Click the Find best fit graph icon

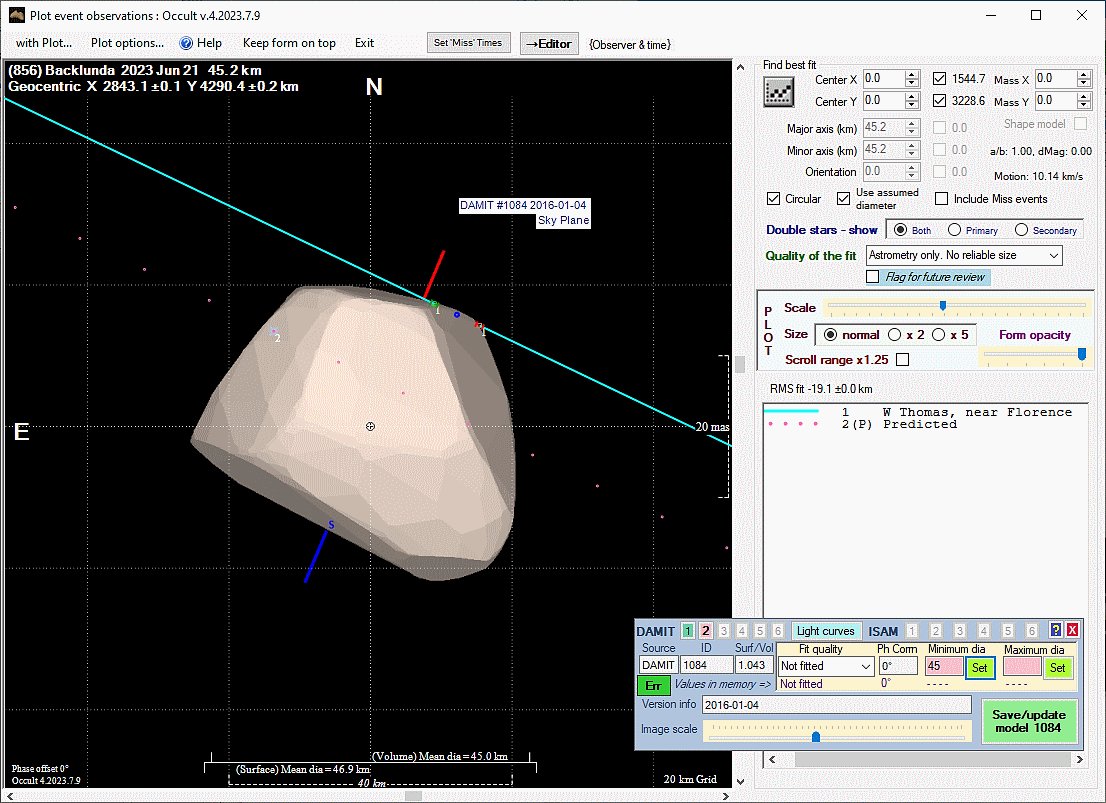click(x=778, y=92)
